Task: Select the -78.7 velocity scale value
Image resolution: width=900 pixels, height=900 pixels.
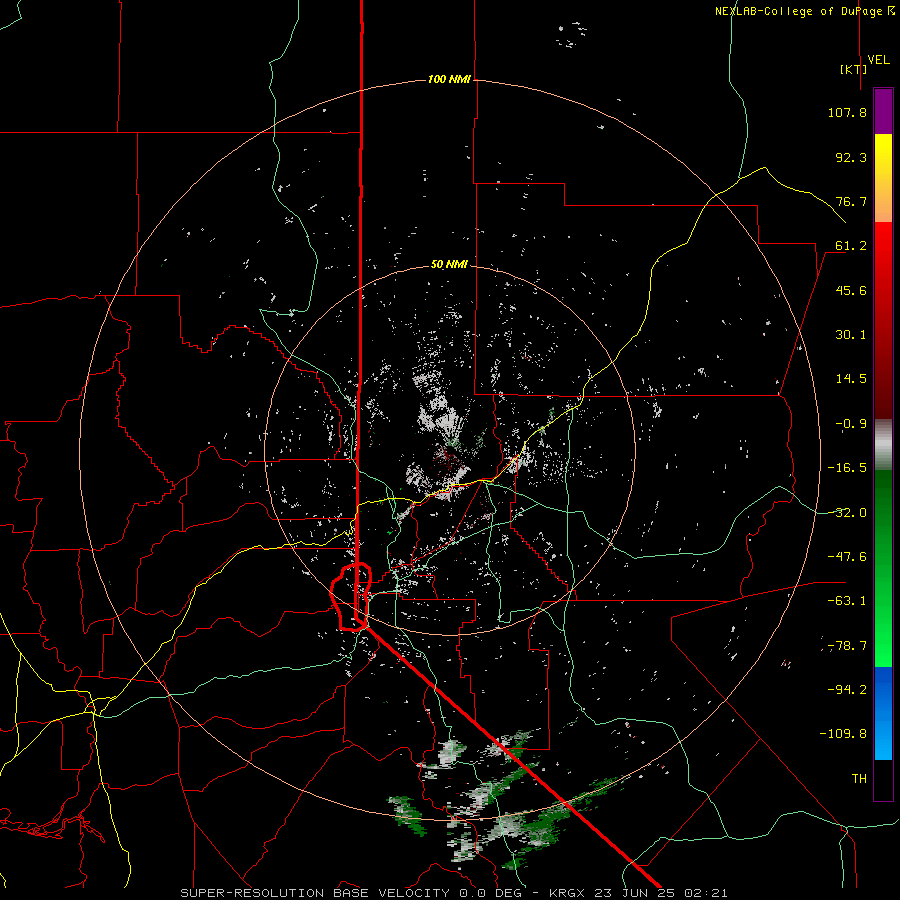Action: click(x=847, y=646)
